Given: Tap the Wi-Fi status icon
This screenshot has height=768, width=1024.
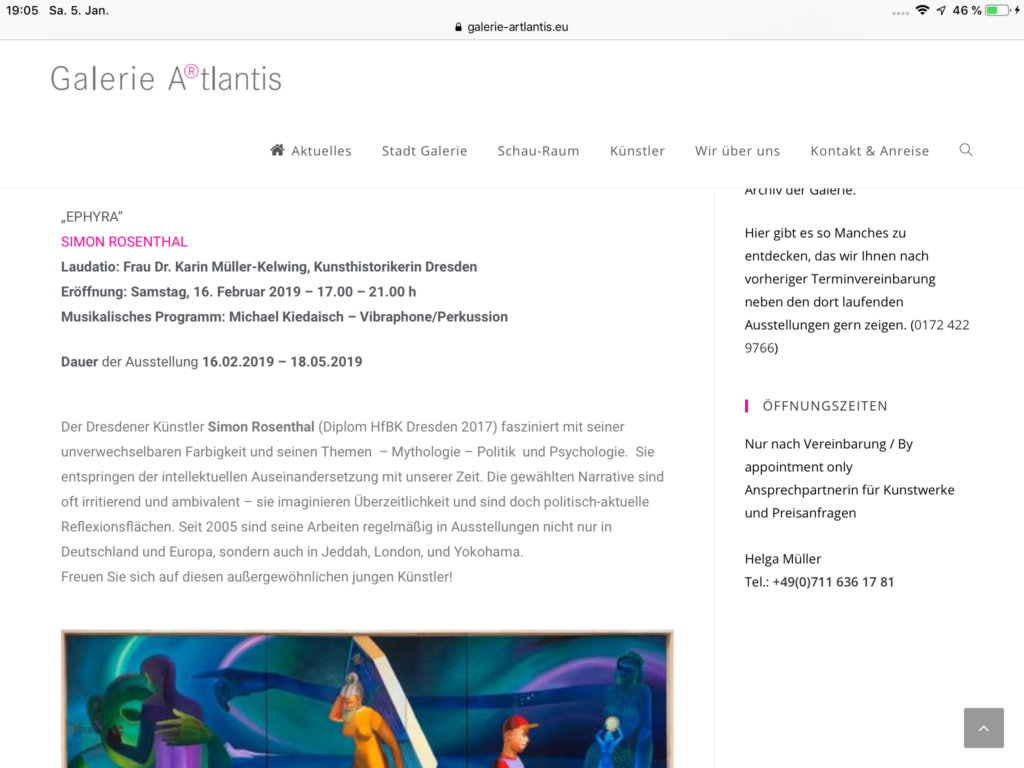Looking at the screenshot, I should click(x=922, y=10).
